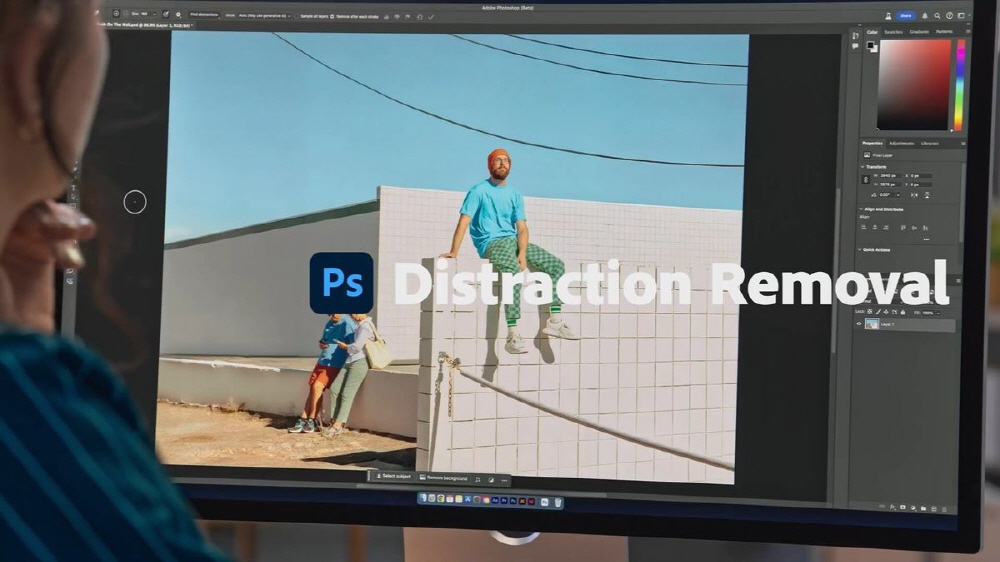This screenshot has height=562, width=1000.
Task: Click the search icon in top right
Action: pyautogui.click(x=936, y=16)
